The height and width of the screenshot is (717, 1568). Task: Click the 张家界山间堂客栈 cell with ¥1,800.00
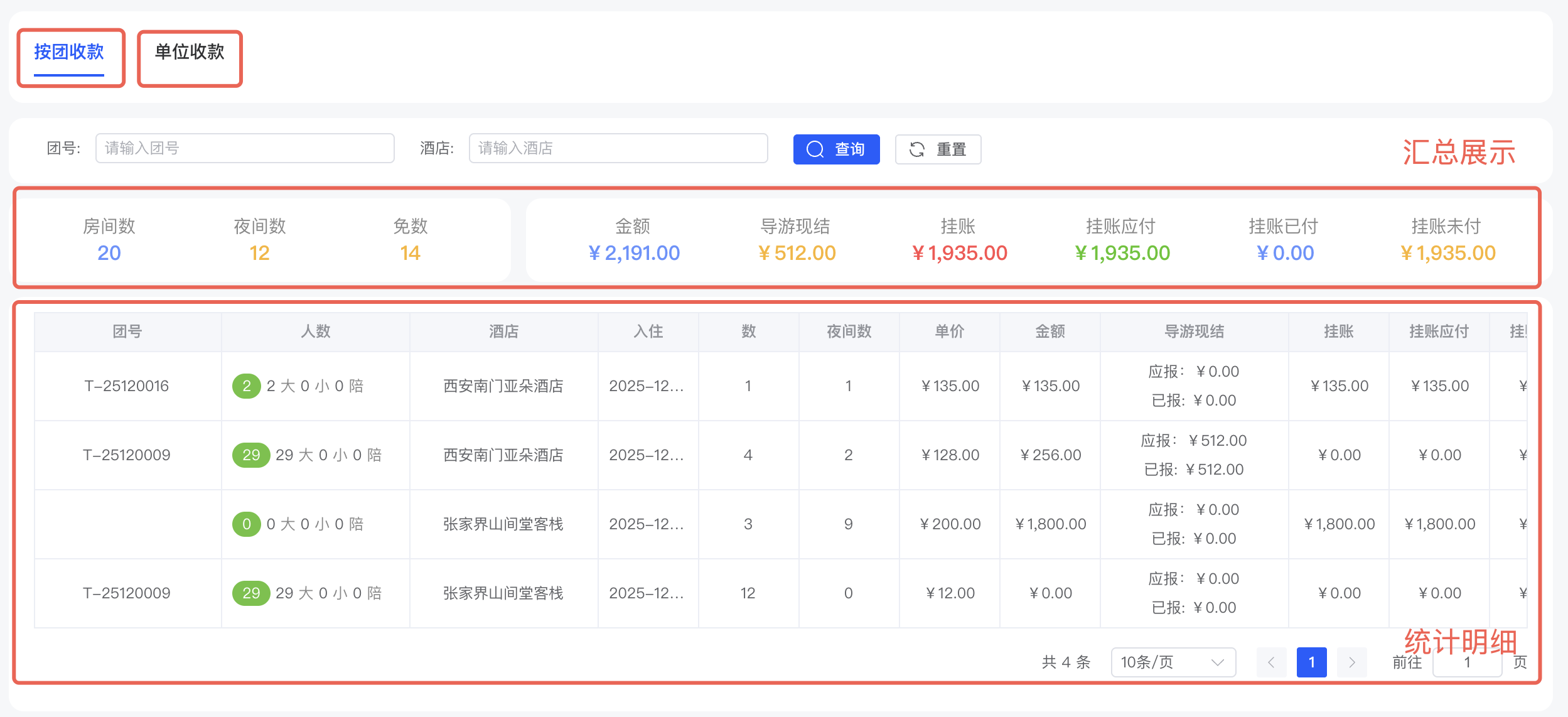tap(503, 524)
